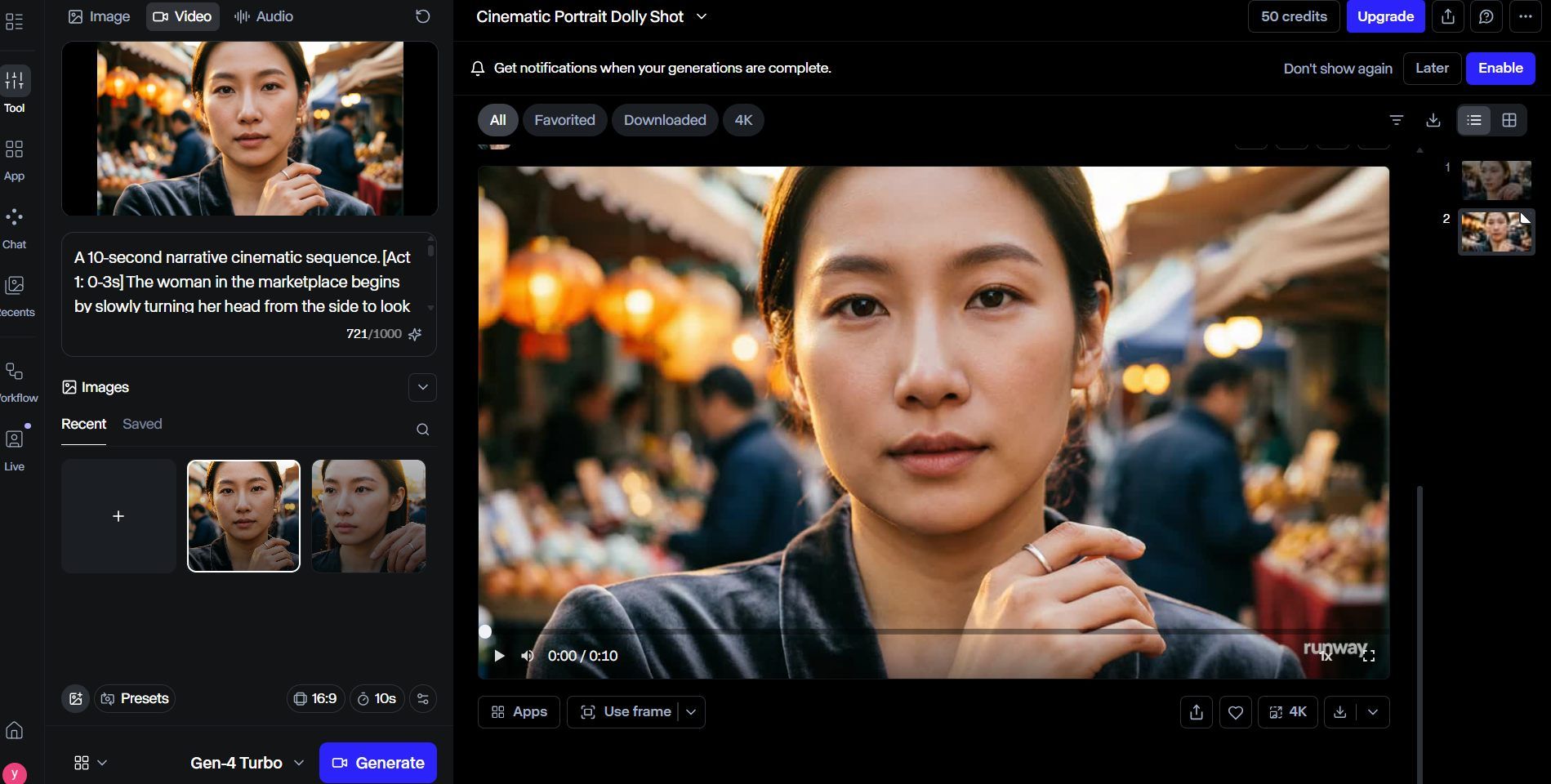Enter fullscreen on the video player
Viewport: 1551px width, 784px height.
(1369, 656)
